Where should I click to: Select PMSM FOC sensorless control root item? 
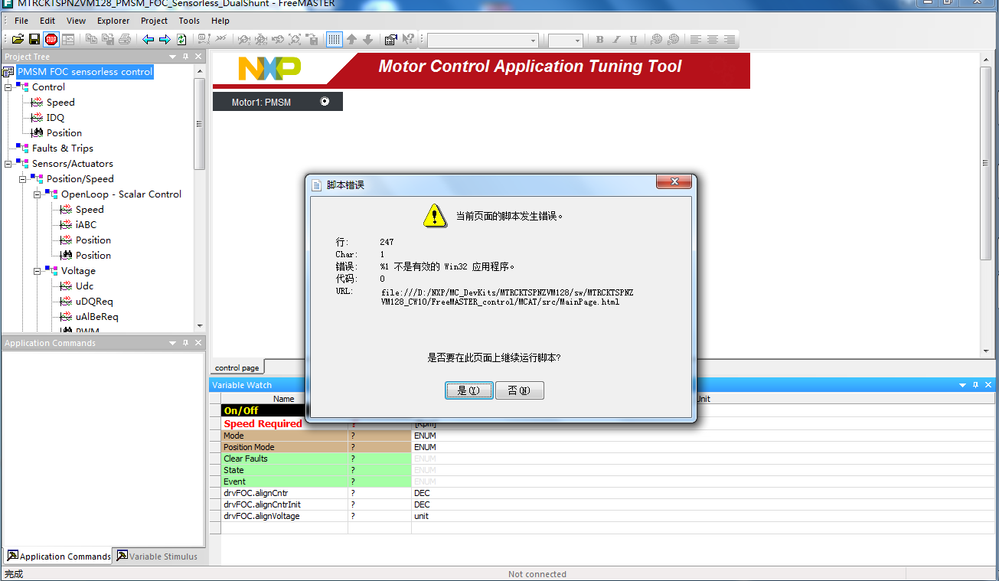[x=85, y=71]
